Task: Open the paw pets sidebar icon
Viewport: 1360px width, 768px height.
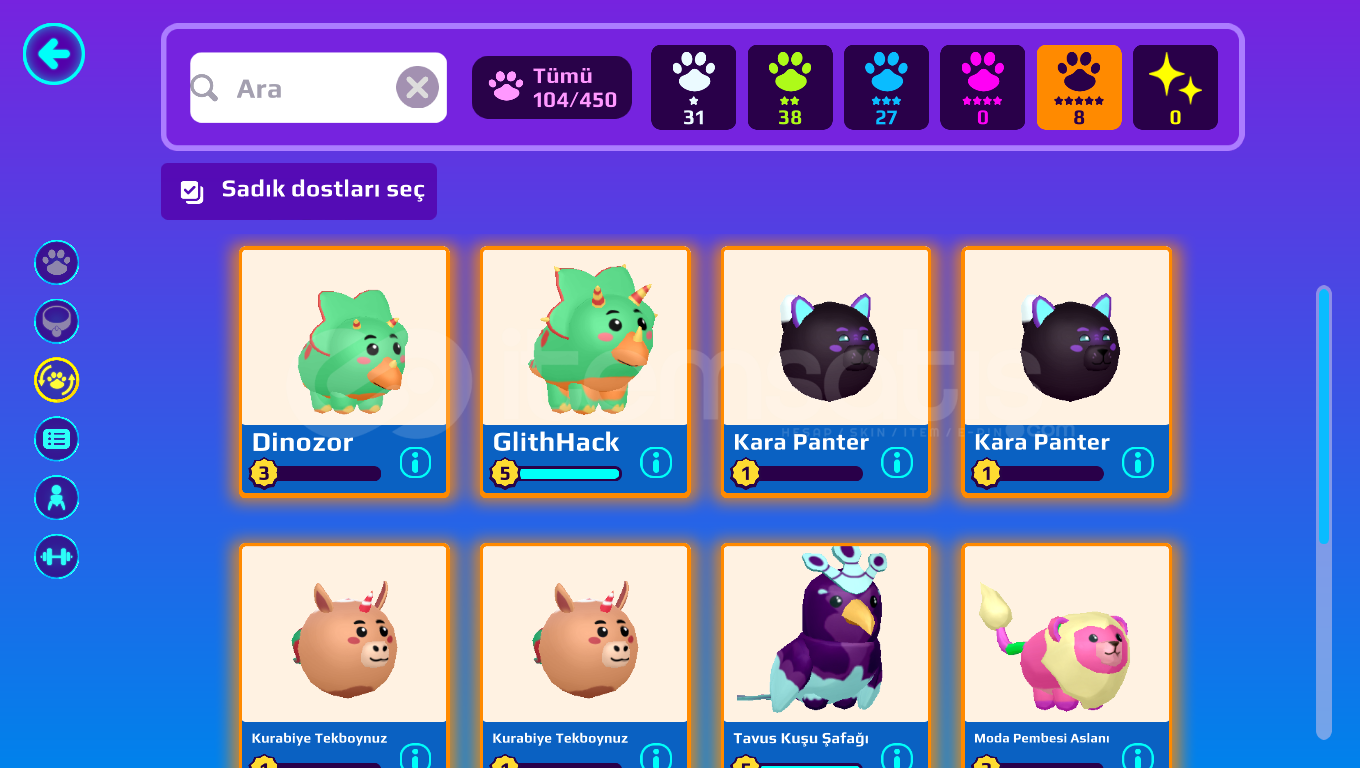Action: (x=57, y=263)
